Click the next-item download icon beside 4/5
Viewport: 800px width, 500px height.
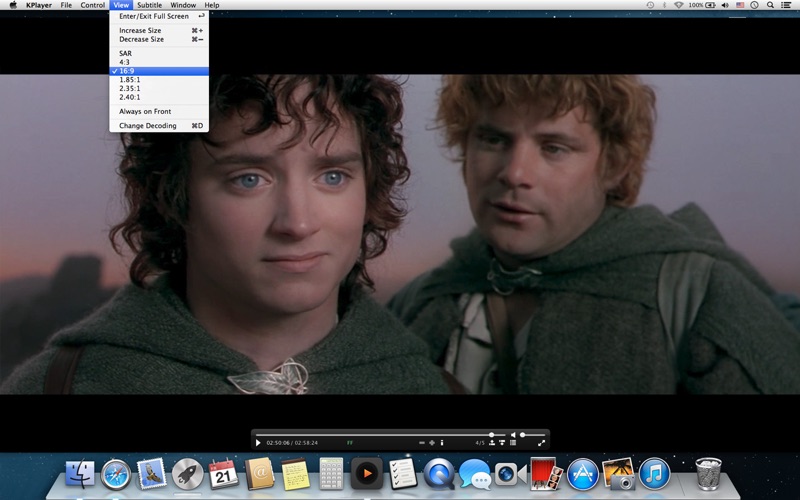502,443
